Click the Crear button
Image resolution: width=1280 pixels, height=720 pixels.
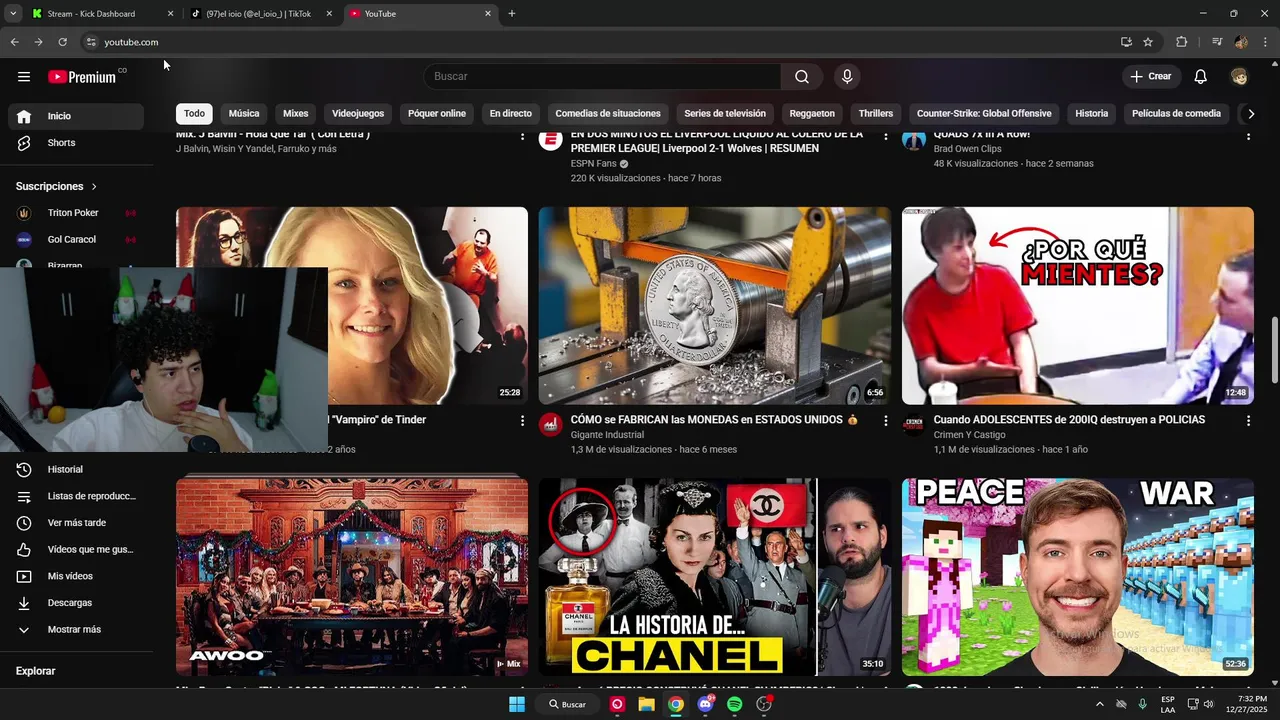[1151, 77]
